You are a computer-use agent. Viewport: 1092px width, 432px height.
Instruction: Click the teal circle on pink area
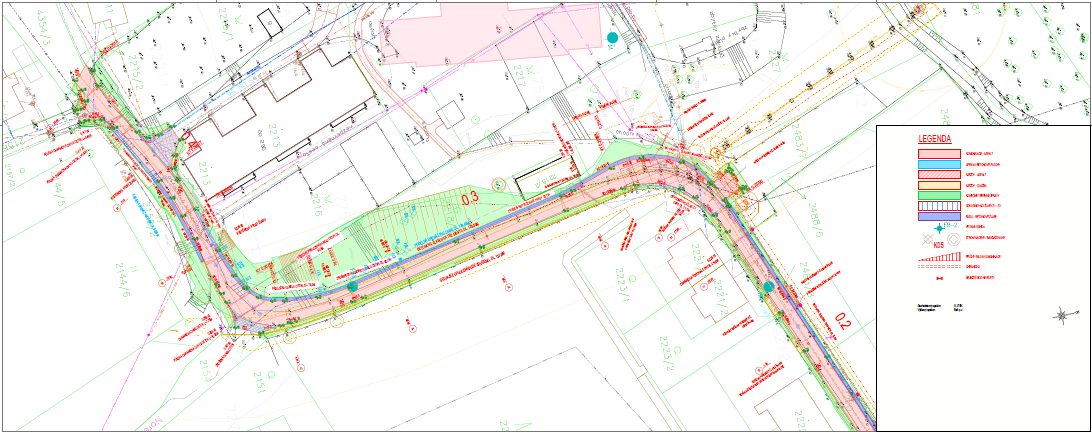[612, 38]
